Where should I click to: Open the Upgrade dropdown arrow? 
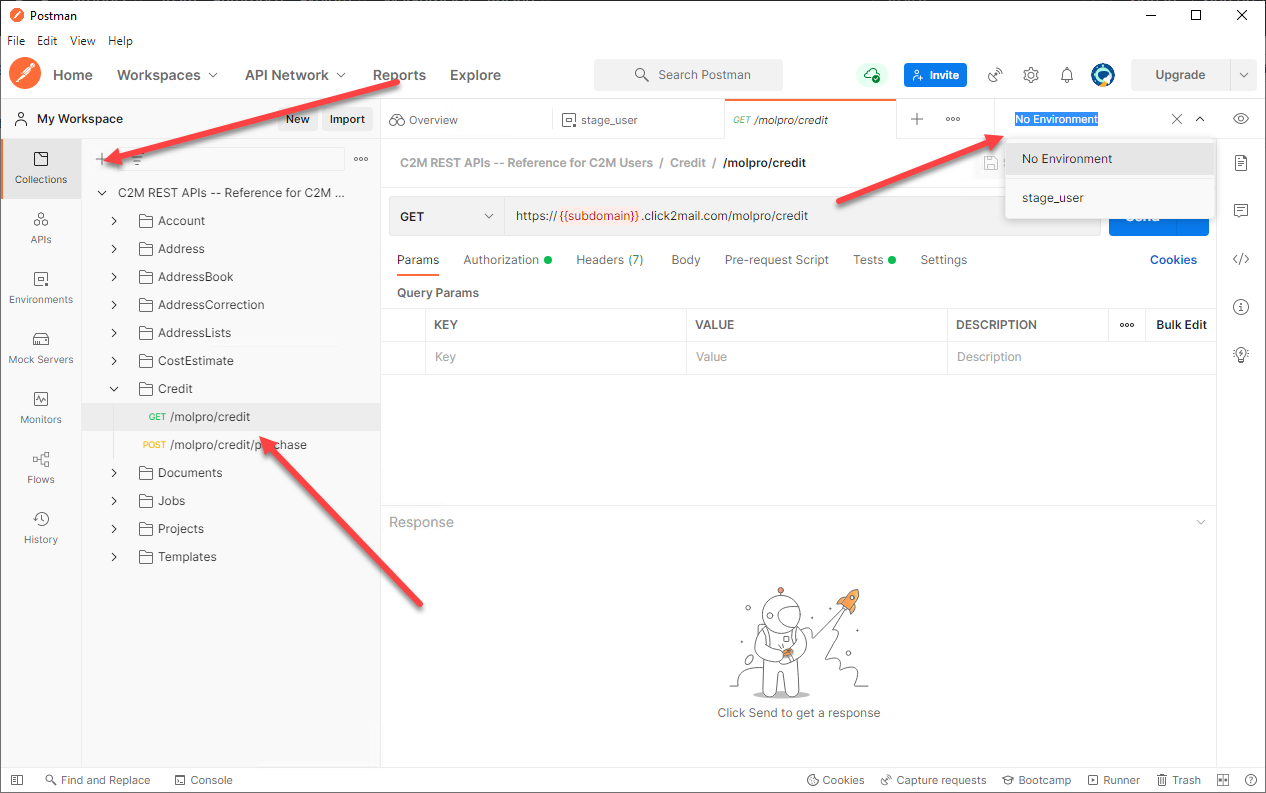[1243, 75]
